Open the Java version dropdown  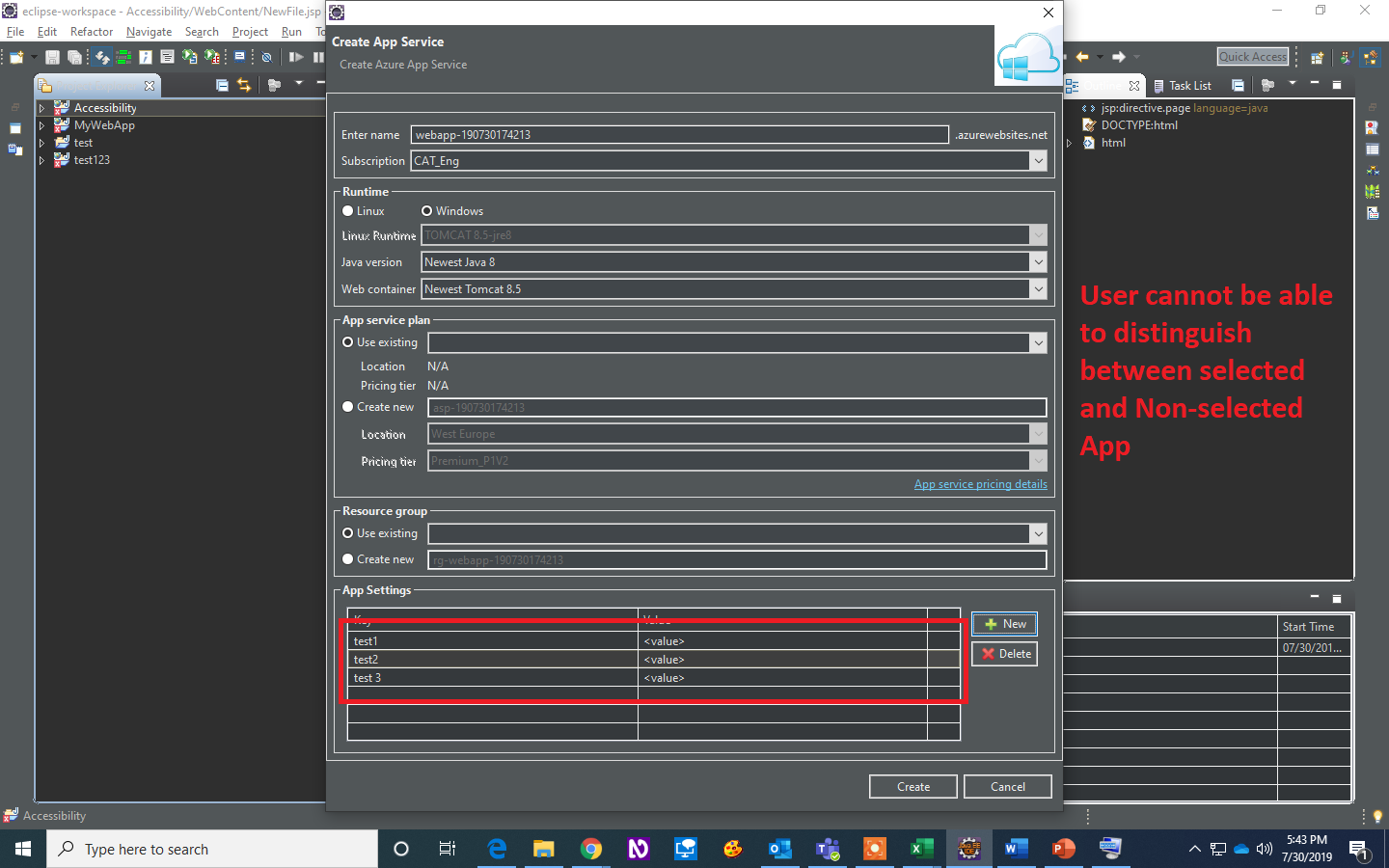coord(1039,261)
